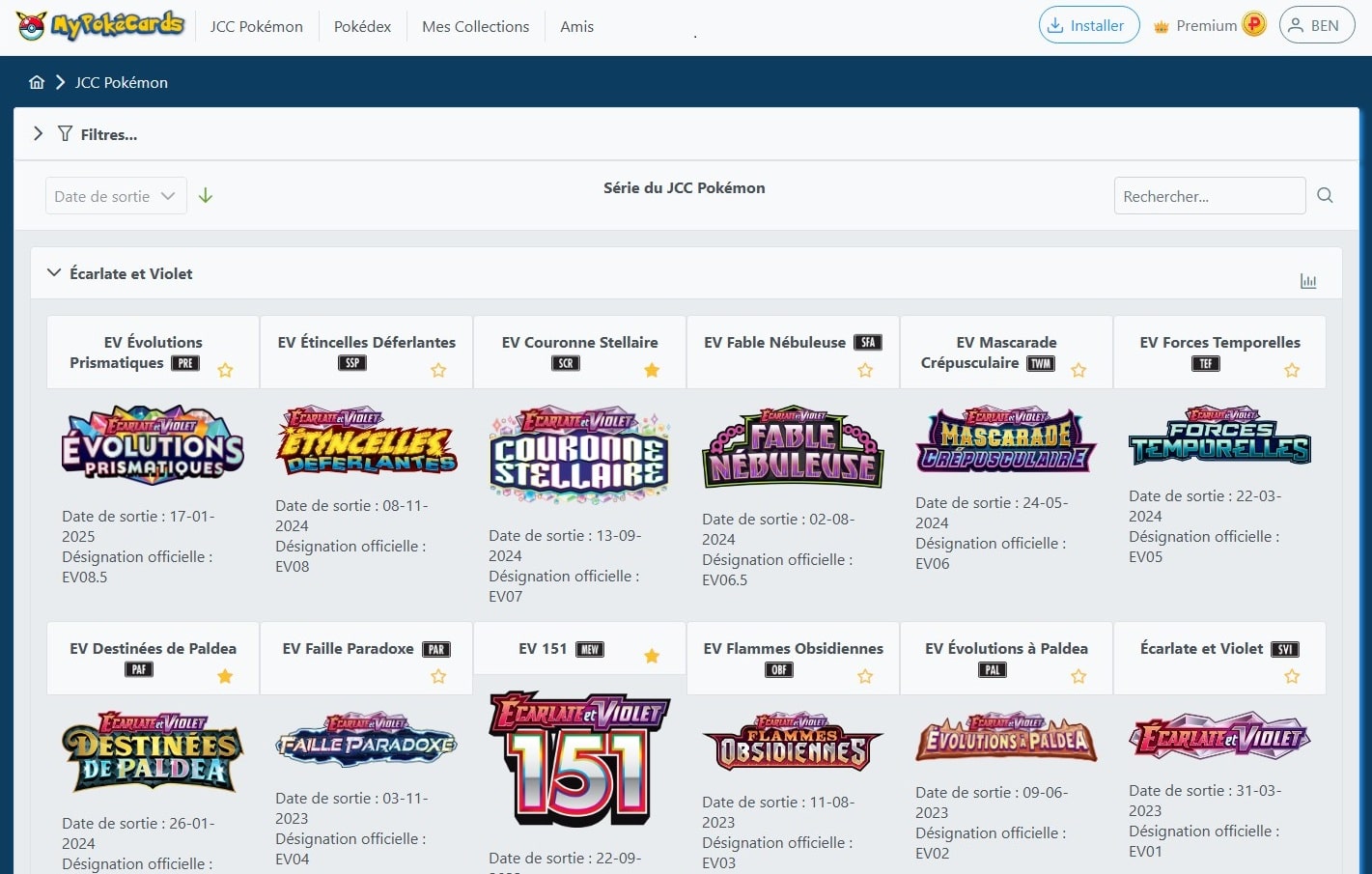Click the SCR set badge icon
Image resolution: width=1372 pixels, height=874 pixels.
(x=566, y=363)
